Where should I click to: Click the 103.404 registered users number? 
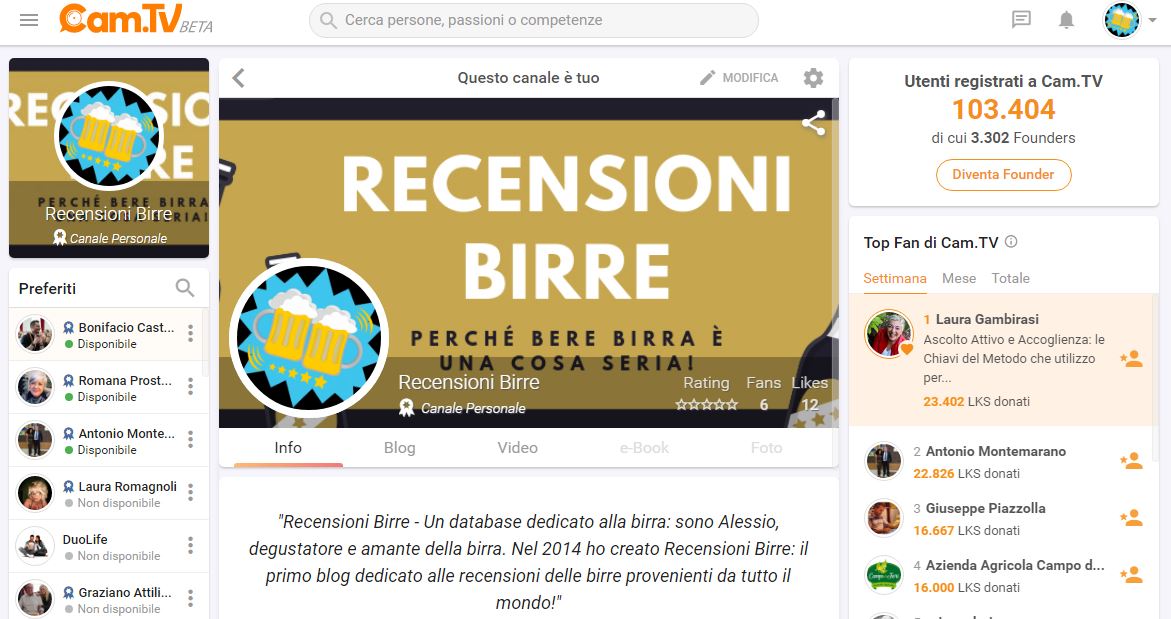click(1003, 110)
